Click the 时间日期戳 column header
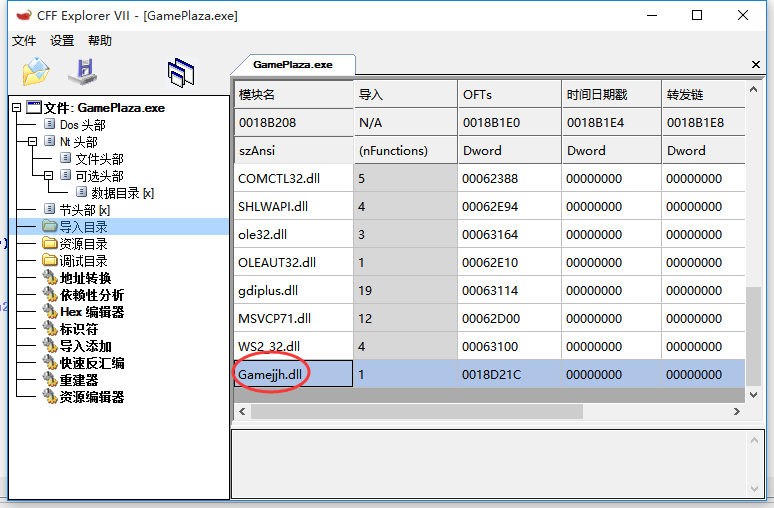 coord(611,94)
